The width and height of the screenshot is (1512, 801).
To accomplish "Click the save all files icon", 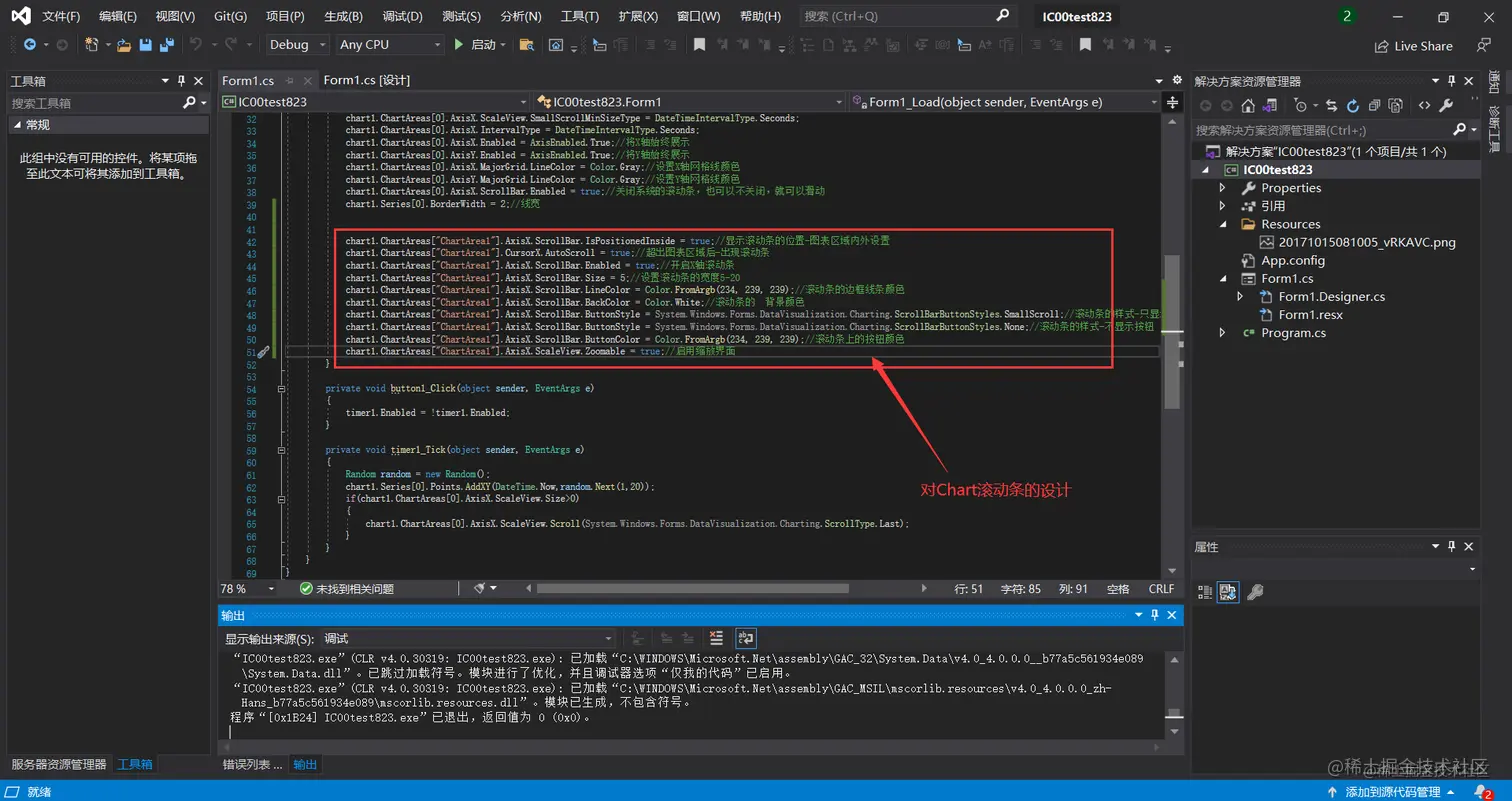I will pyautogui.click(x=167, y=45).
